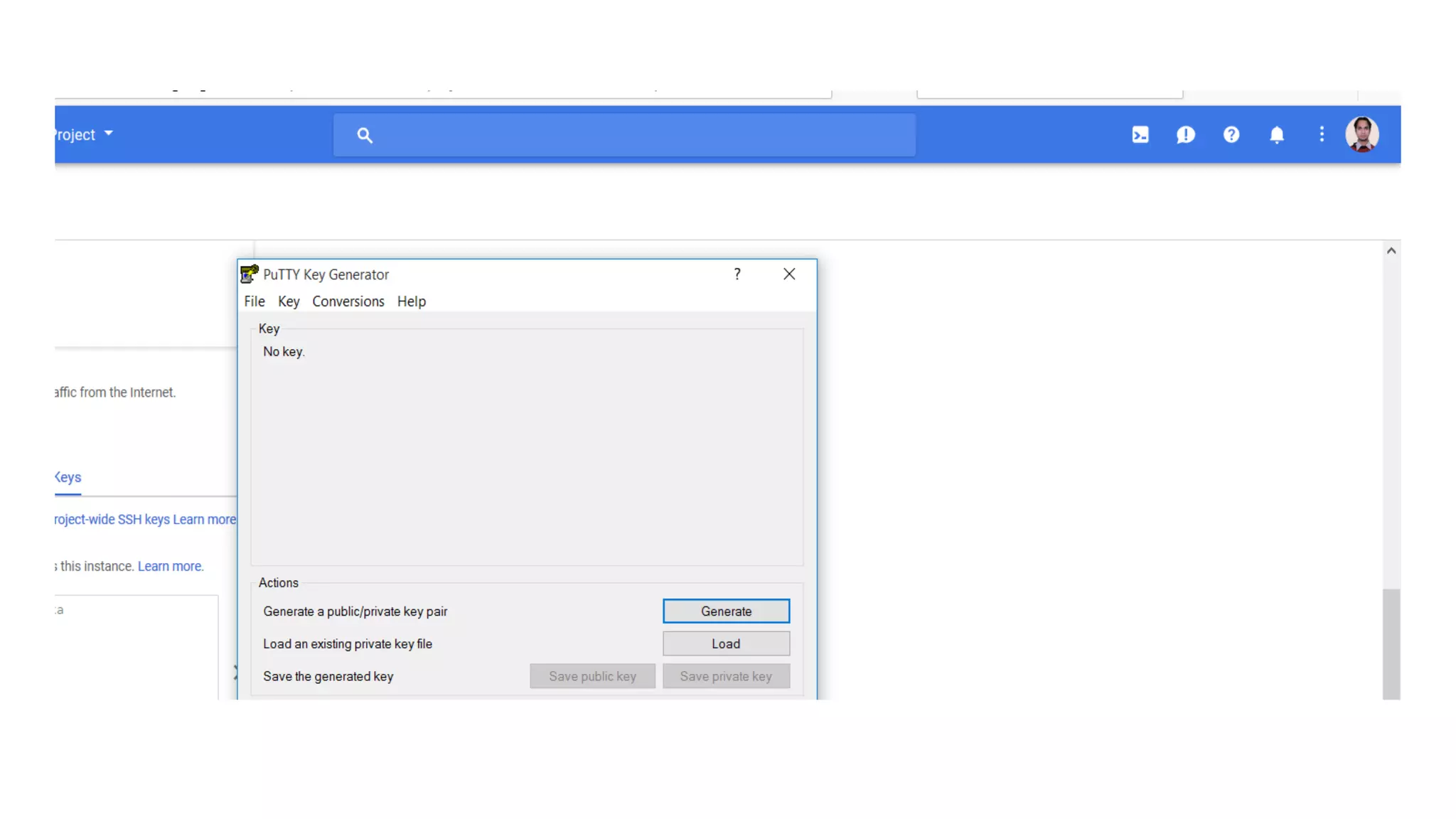Open the Key menu
Image resolution: width=1456 pixels, height=819 pixels.
(288, 301)
